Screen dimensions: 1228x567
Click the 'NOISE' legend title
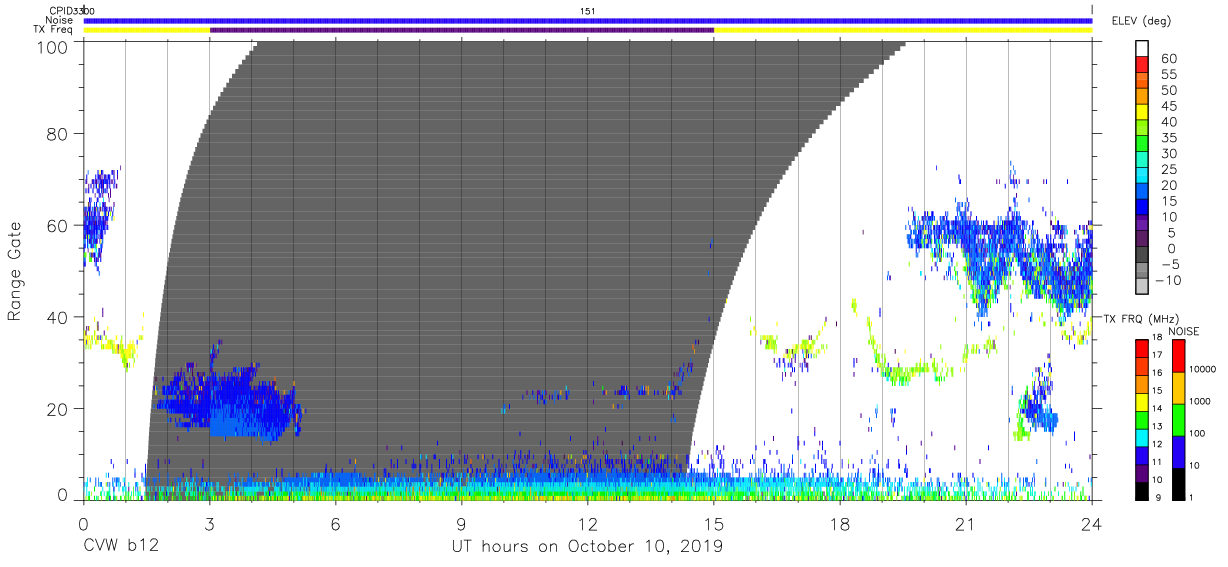pyautogui.click(x=1184, y=331)
